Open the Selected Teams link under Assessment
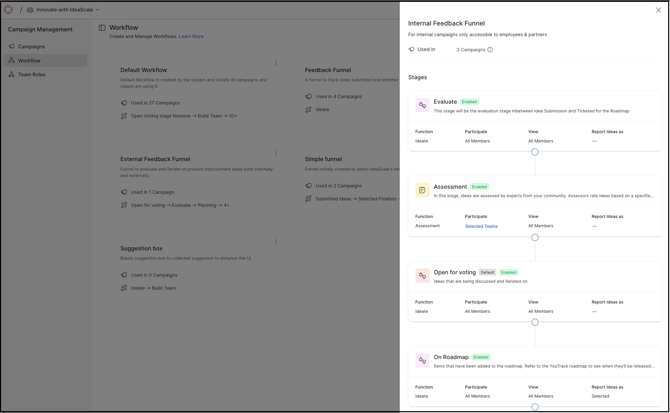670x413 pixels. 481,226
